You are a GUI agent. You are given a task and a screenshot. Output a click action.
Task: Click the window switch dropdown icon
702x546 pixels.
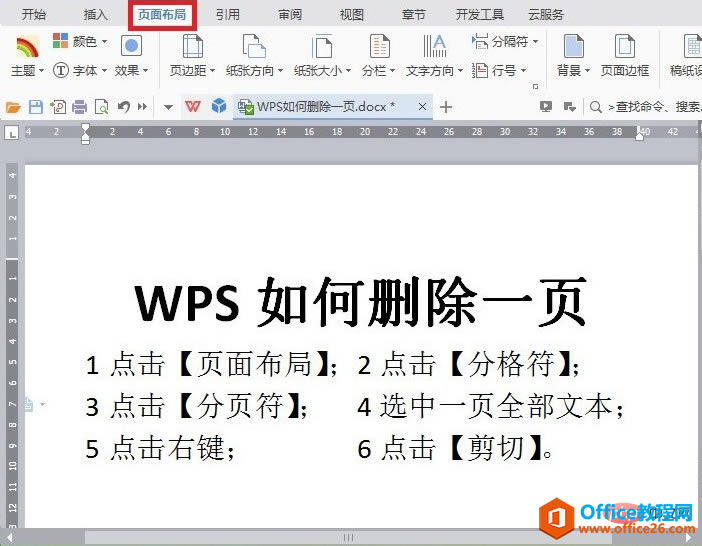(x=569, y=107)
